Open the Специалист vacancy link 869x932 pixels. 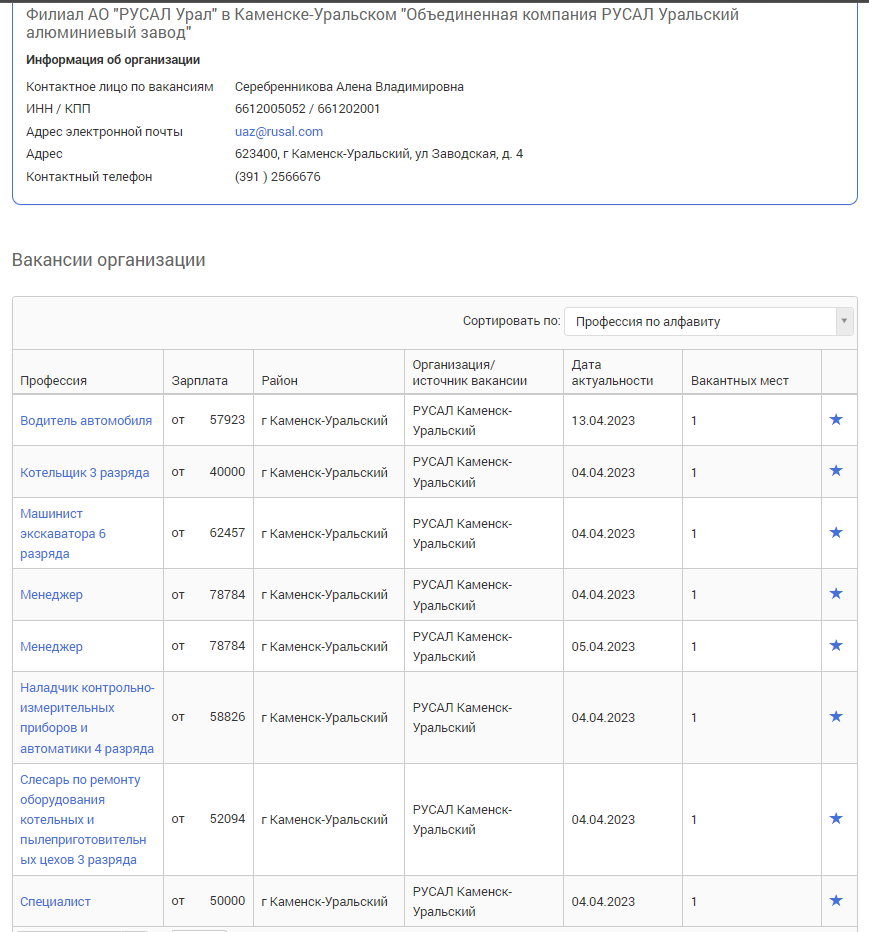pyautogui.click(x=55, y=902)
